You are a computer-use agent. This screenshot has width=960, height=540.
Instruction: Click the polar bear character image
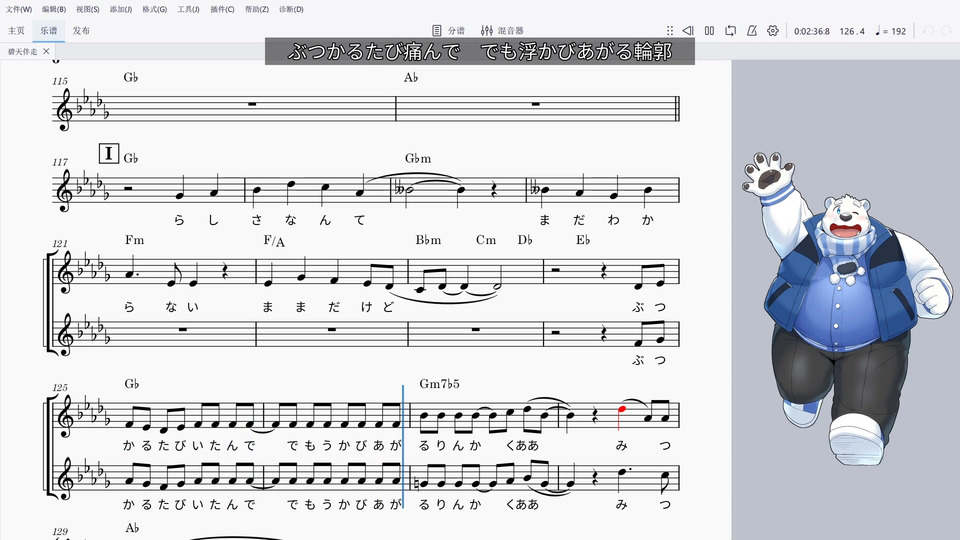(850, 309)
